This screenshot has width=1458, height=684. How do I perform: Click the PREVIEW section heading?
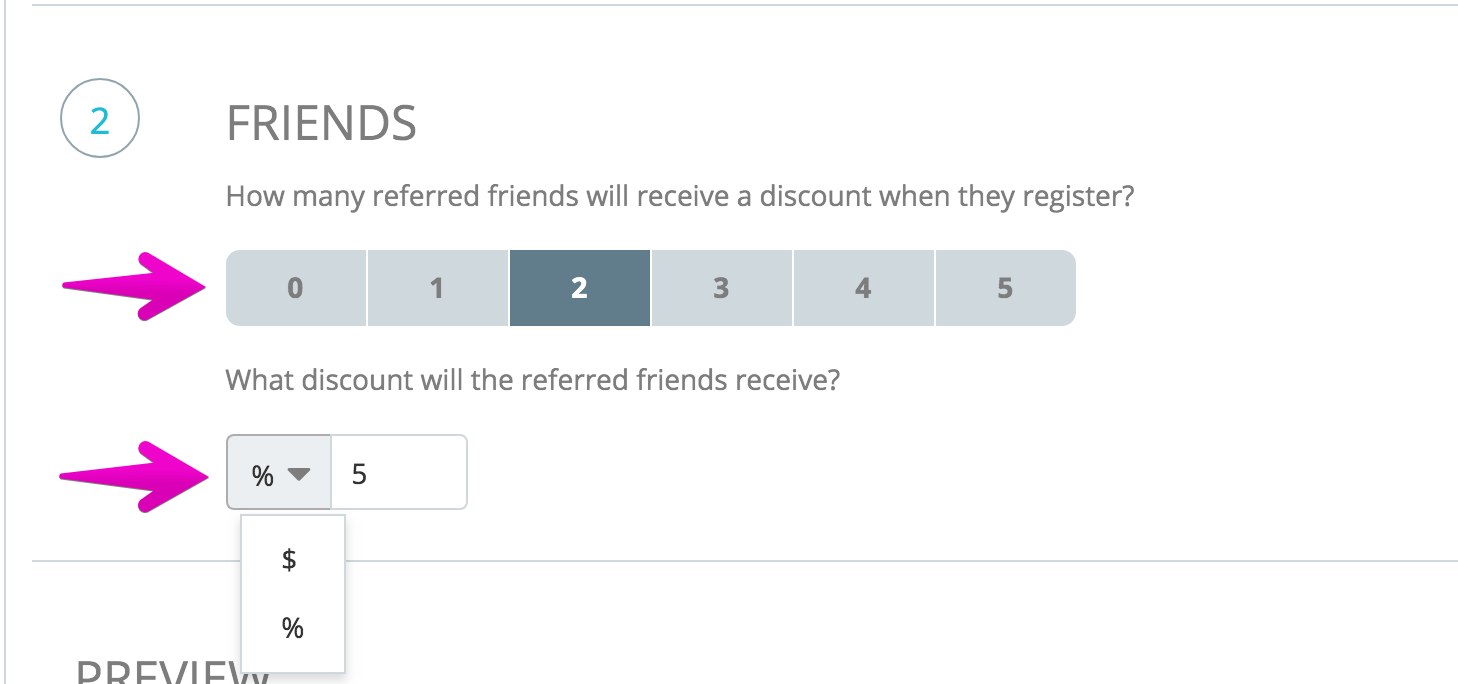(x=173, y=672)
